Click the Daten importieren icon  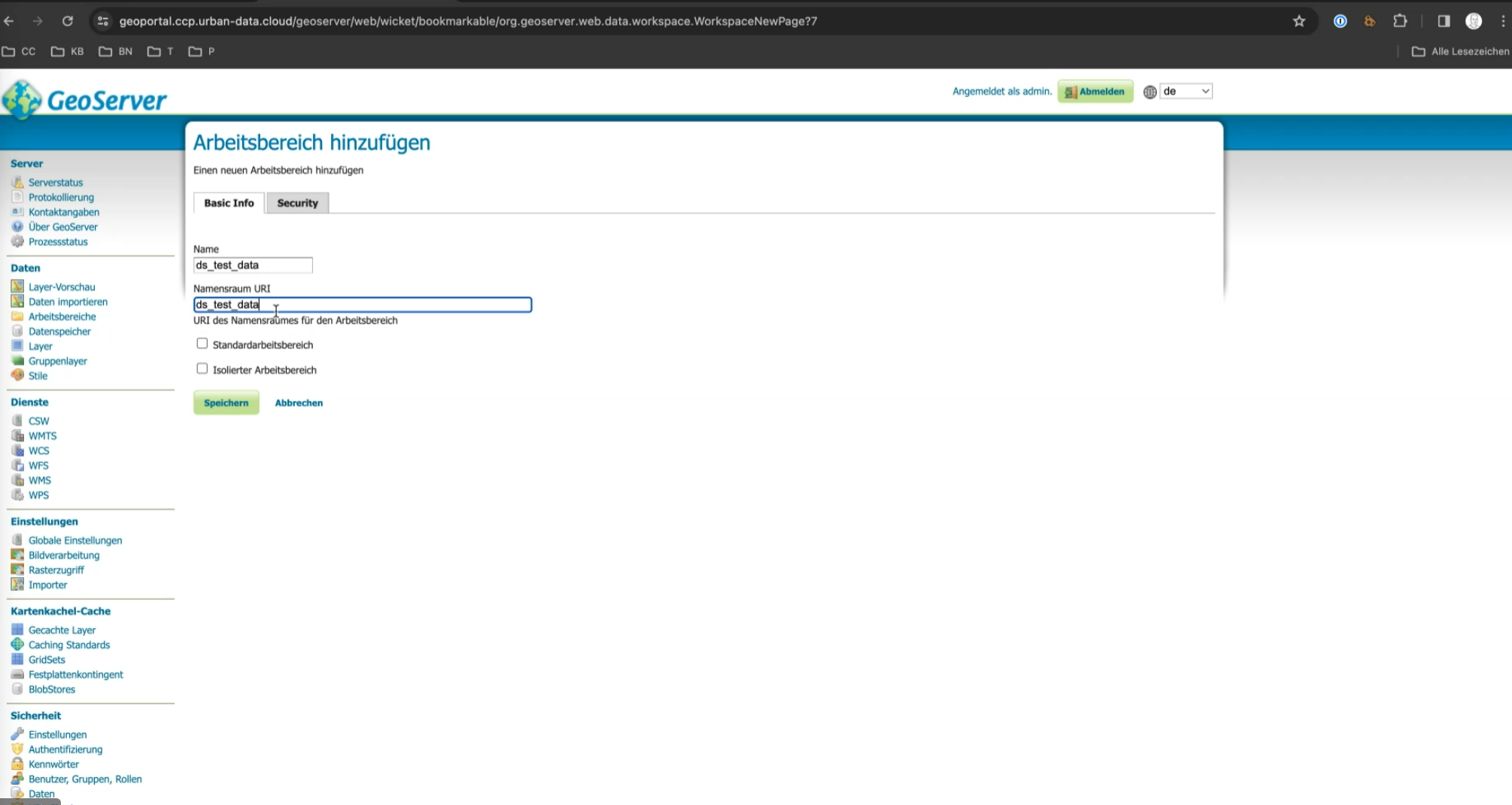click(17, 302)
